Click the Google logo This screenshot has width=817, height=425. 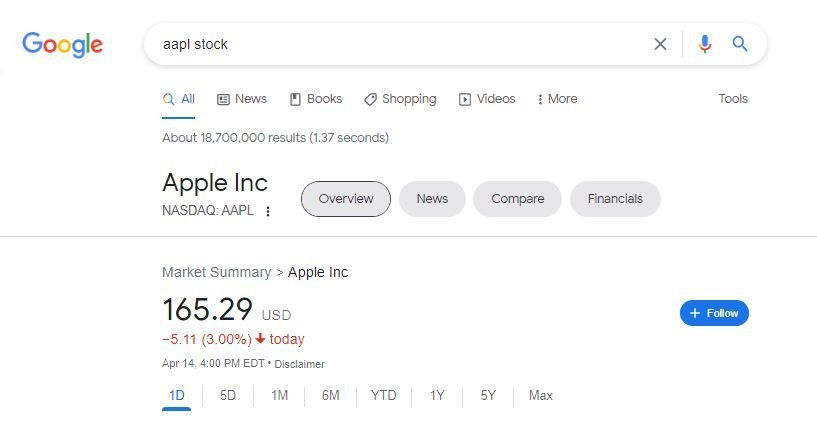pos(63,44)
